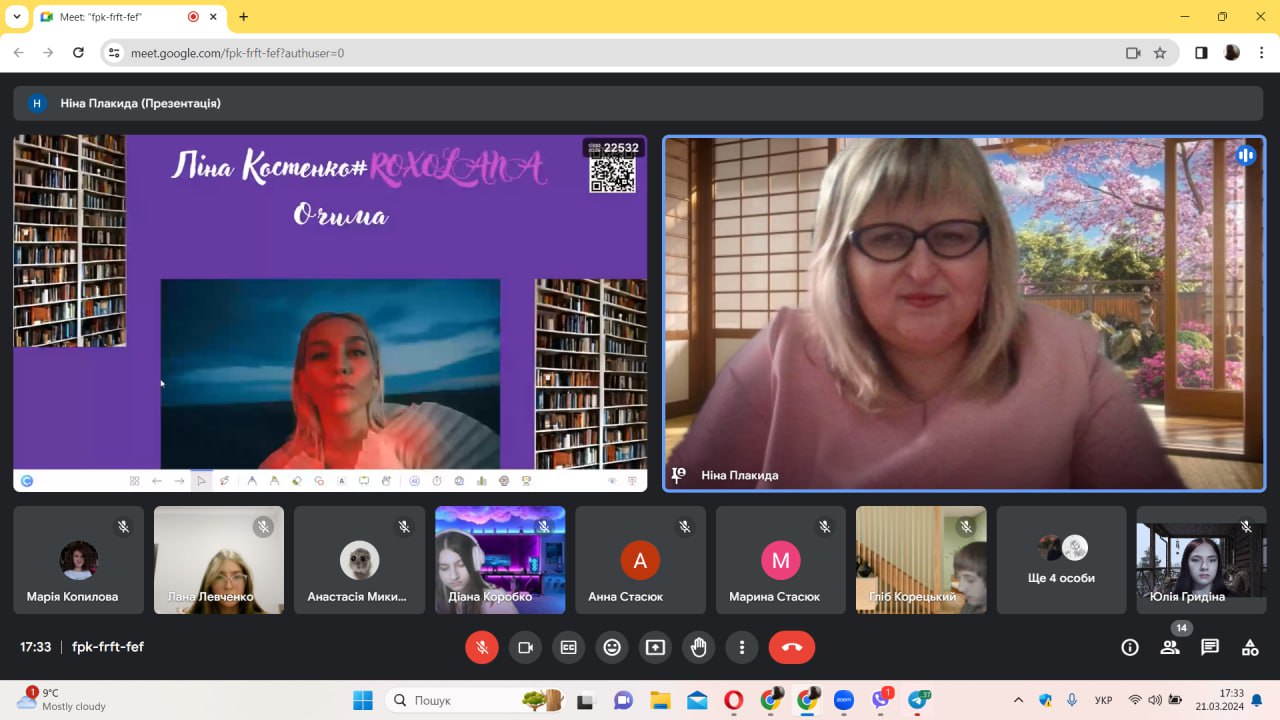
Task: Click the Meet tab in Chrome
Action: pos(120,17)
